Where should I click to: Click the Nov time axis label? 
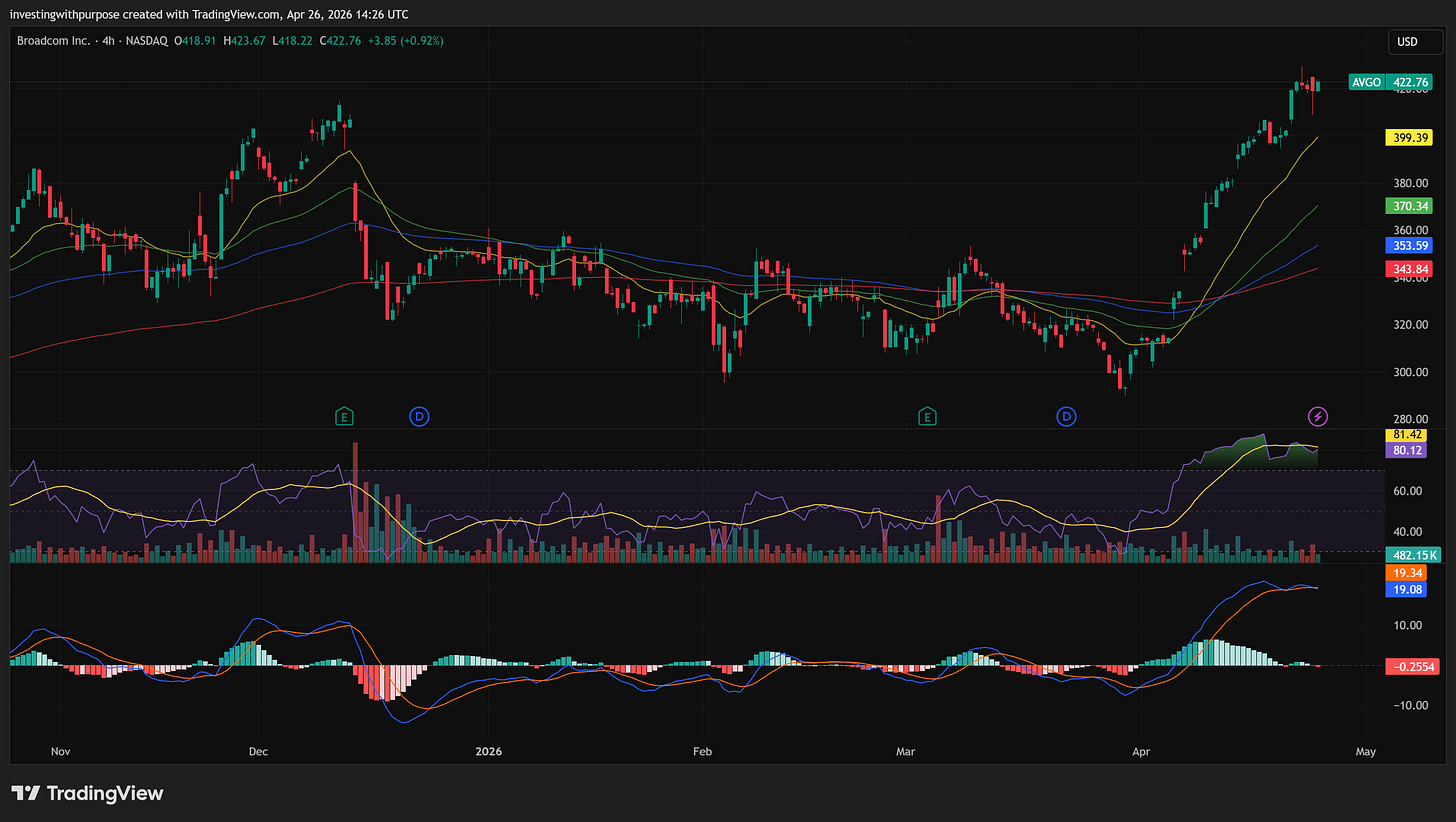[x=60, y=751]
